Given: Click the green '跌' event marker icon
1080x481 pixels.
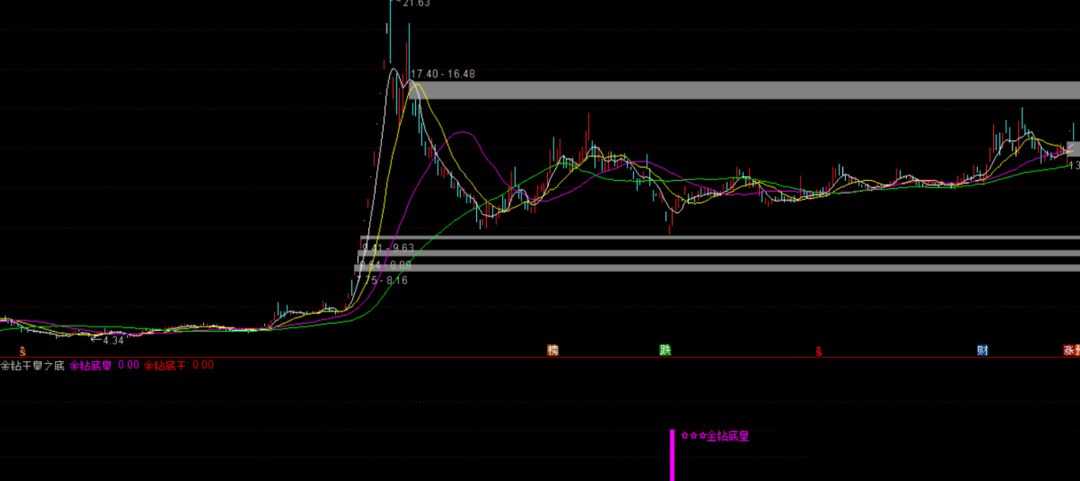Looking at the screenshot, I should (x=665, y=350).
